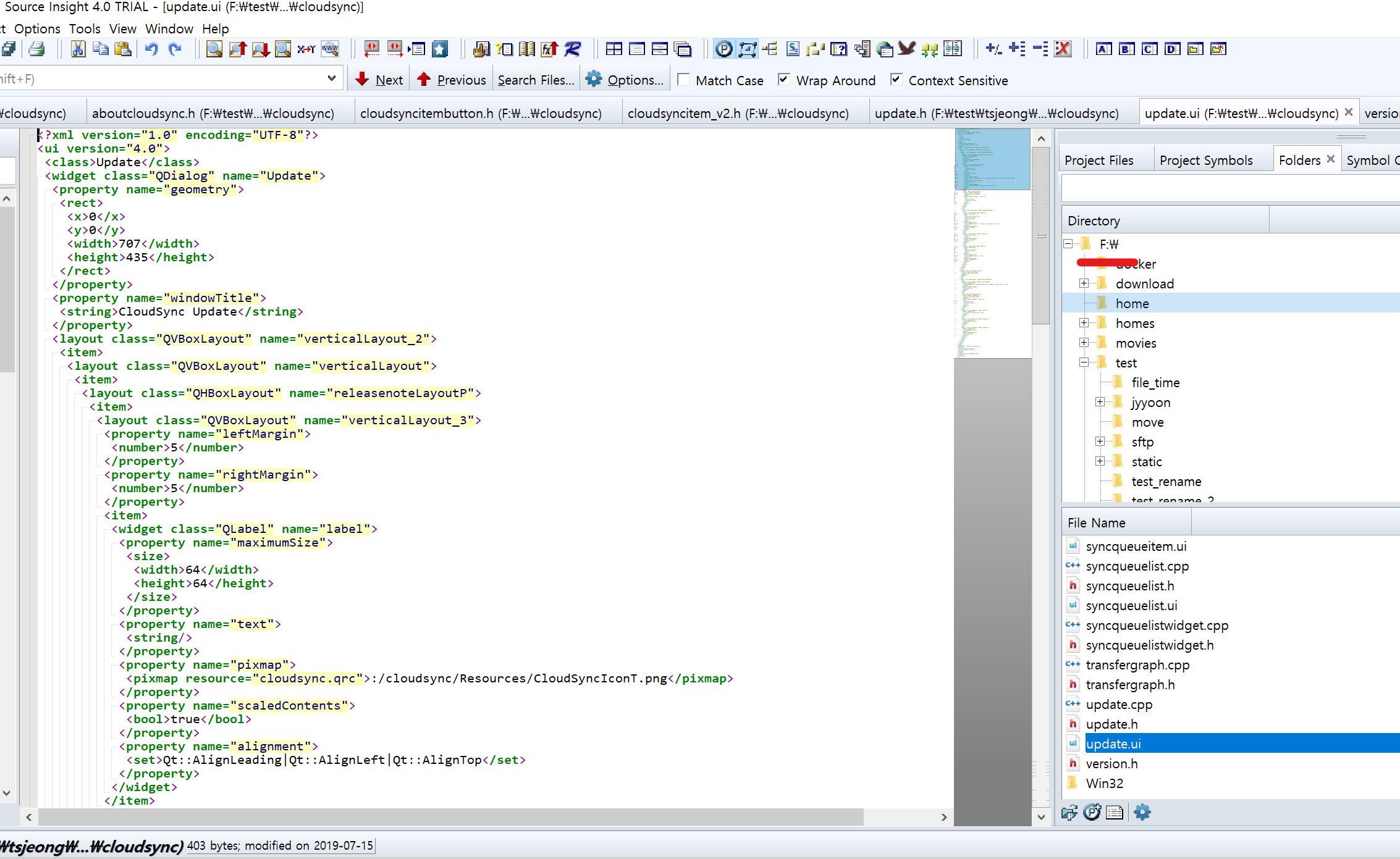
Task: Click the Go Forward red arrow icon
Action: click(x=395, y=49)
